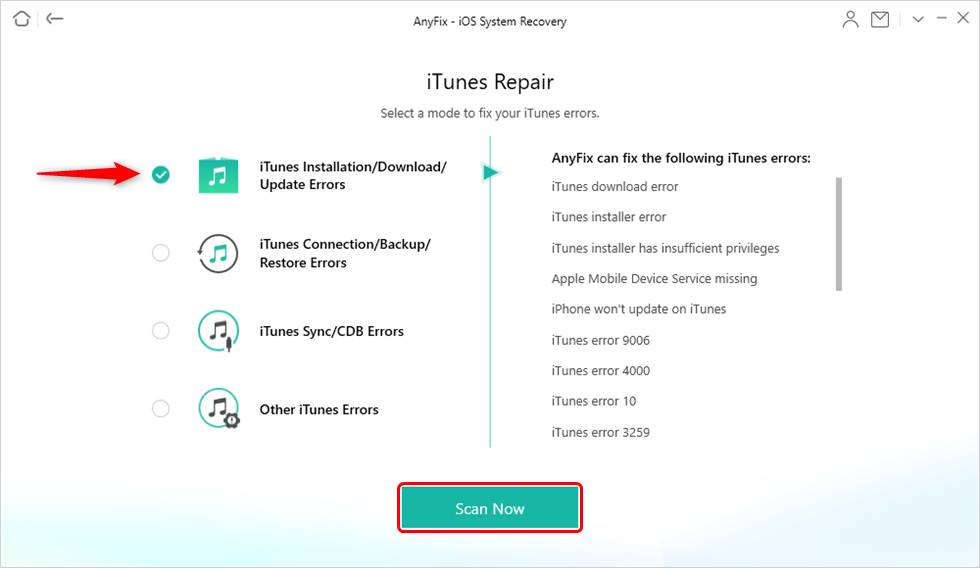The height and width of the screenshot is (568, 980).
Task: Click 'iTunes error 3259' entry
Action: (601, 432)
